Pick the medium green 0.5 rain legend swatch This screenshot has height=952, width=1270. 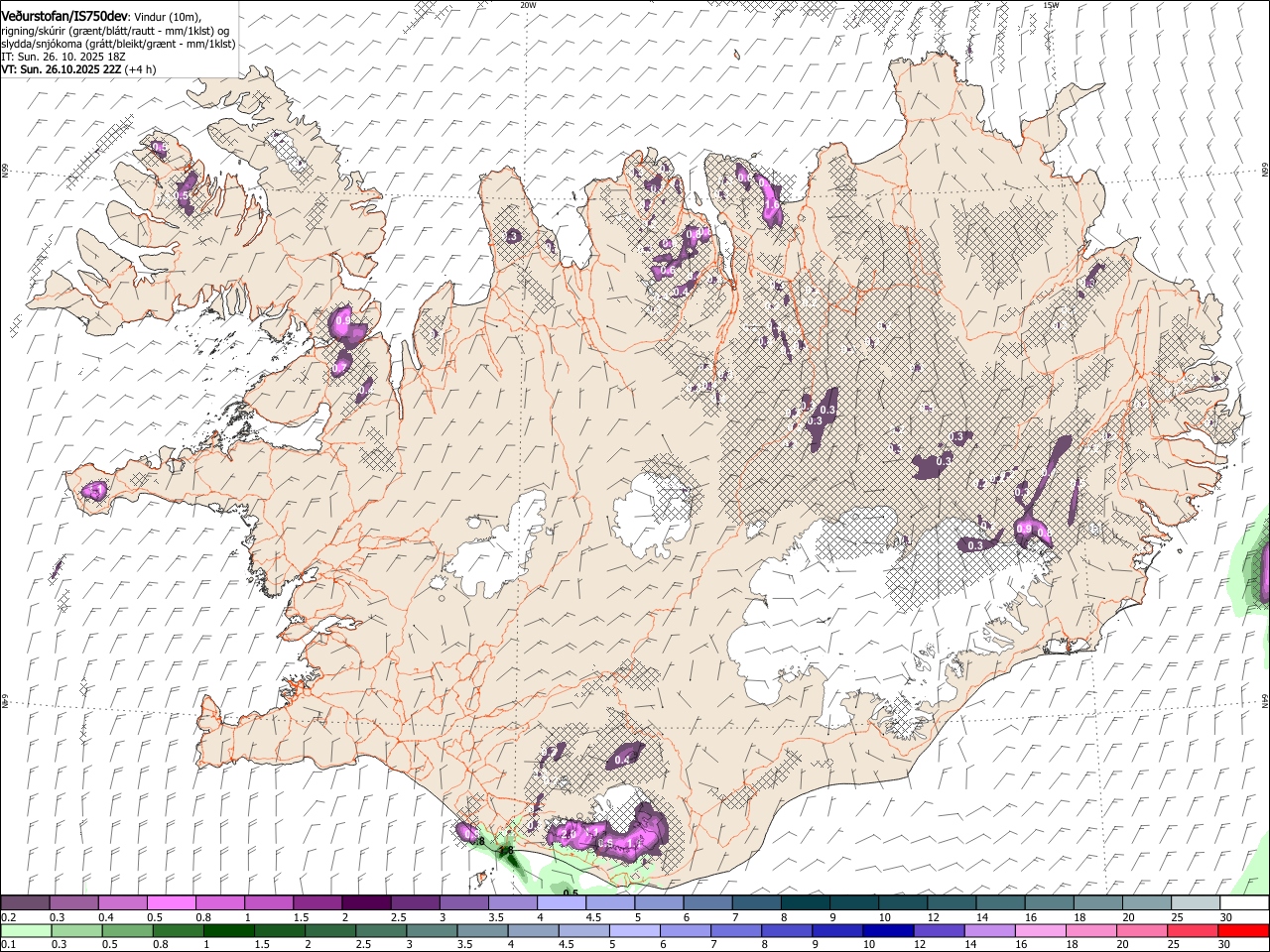[x=127, y=931]
